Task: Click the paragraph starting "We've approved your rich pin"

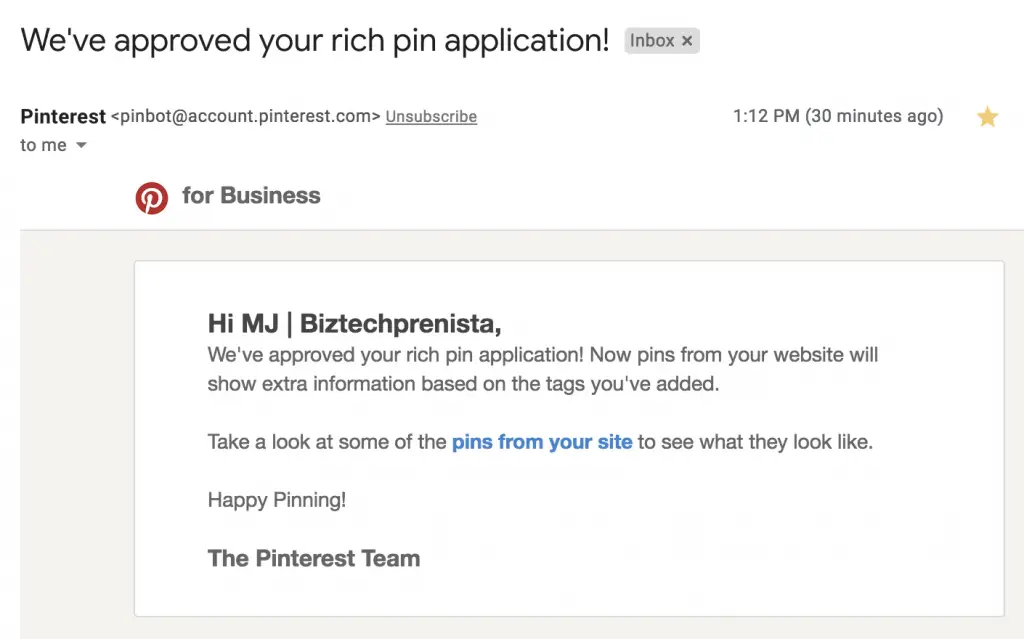Action: point(543,369)
